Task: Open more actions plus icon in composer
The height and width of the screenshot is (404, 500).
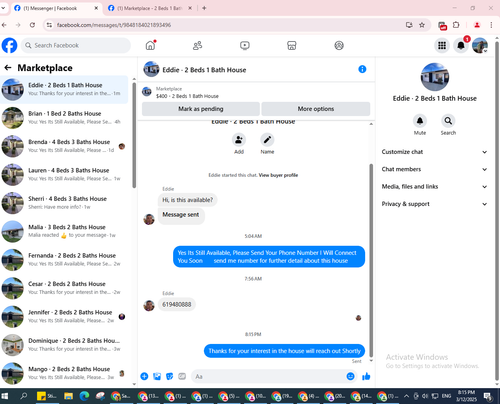Action: [x=144, y=376]
